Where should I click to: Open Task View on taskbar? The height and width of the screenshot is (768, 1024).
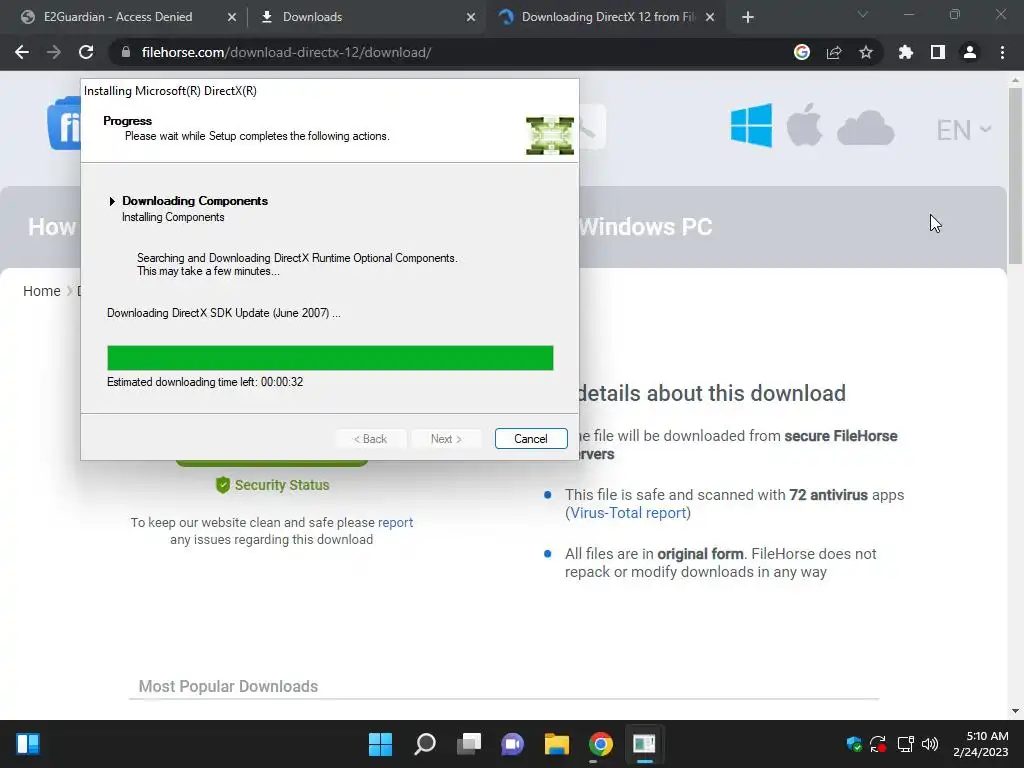(468, 744)
